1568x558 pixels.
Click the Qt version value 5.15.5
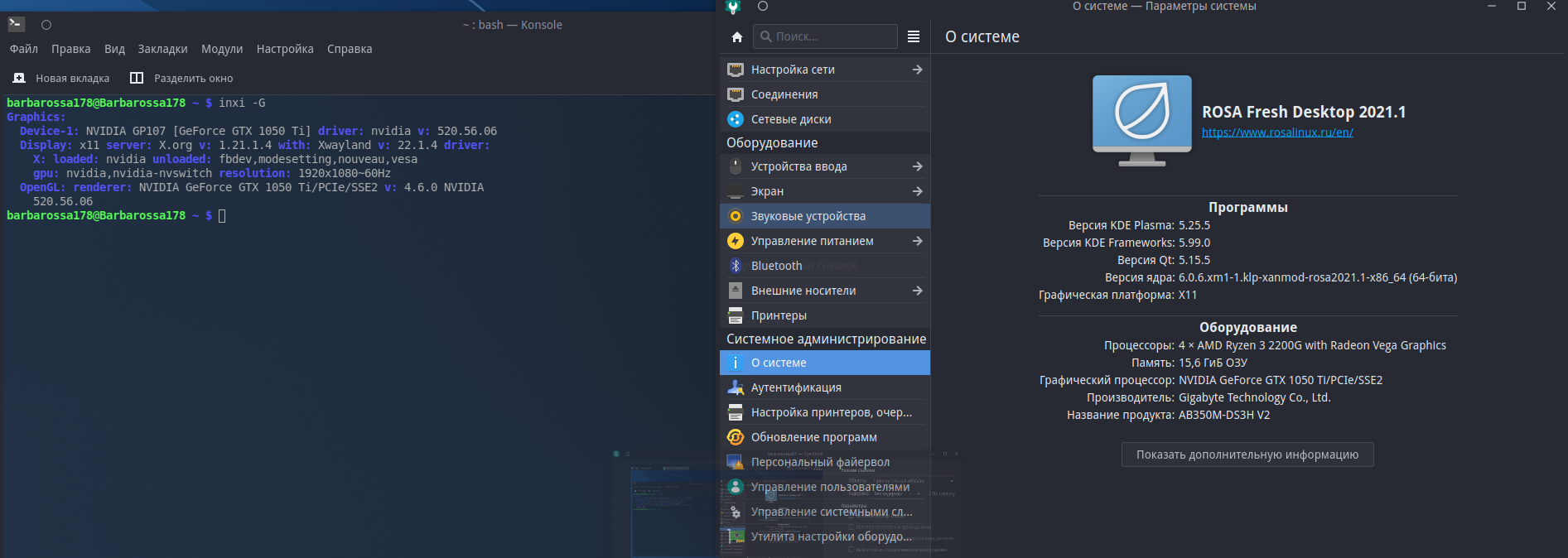(1194, 260)
